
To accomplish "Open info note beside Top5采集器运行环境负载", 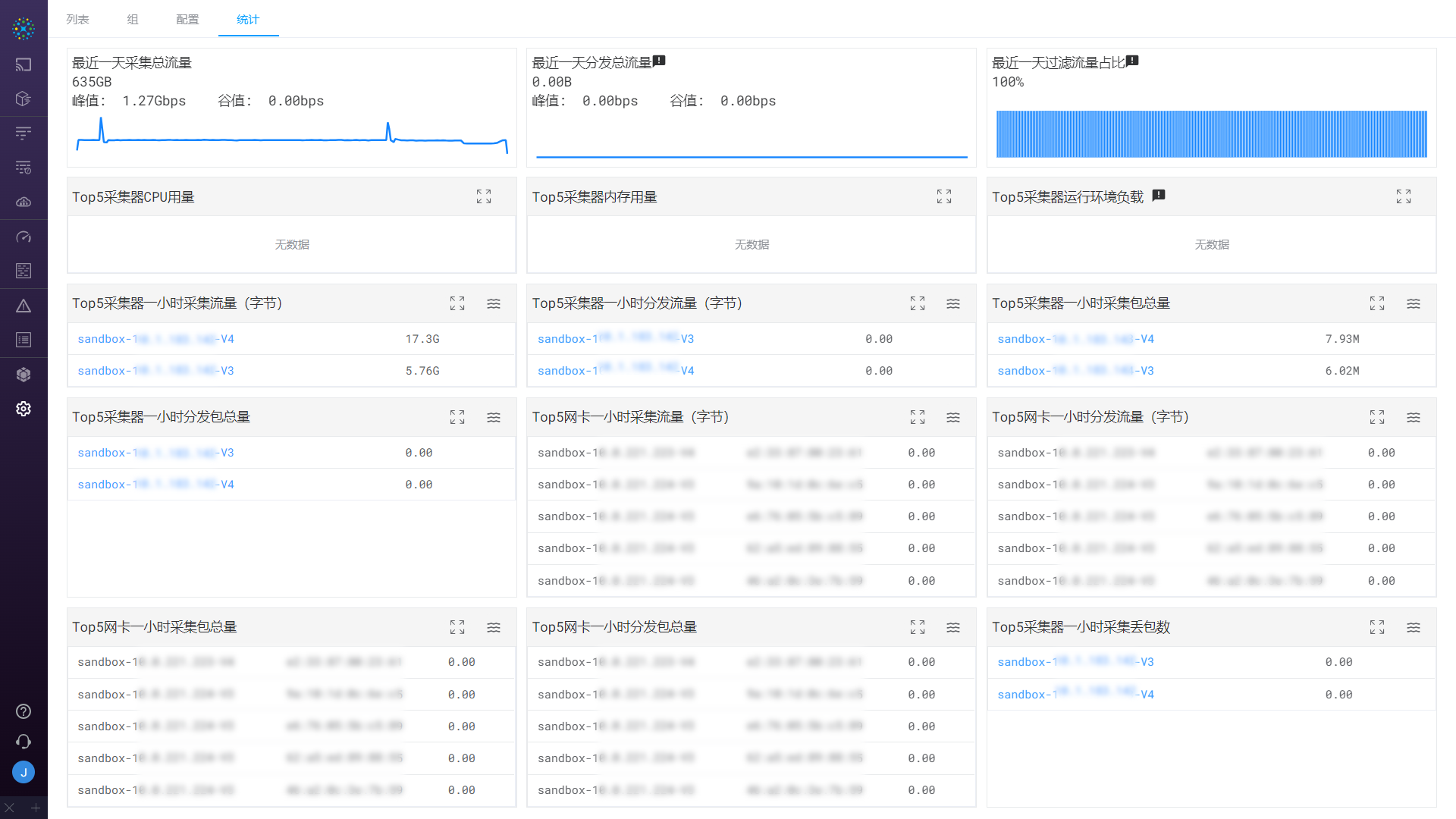I will [1158, 196].
